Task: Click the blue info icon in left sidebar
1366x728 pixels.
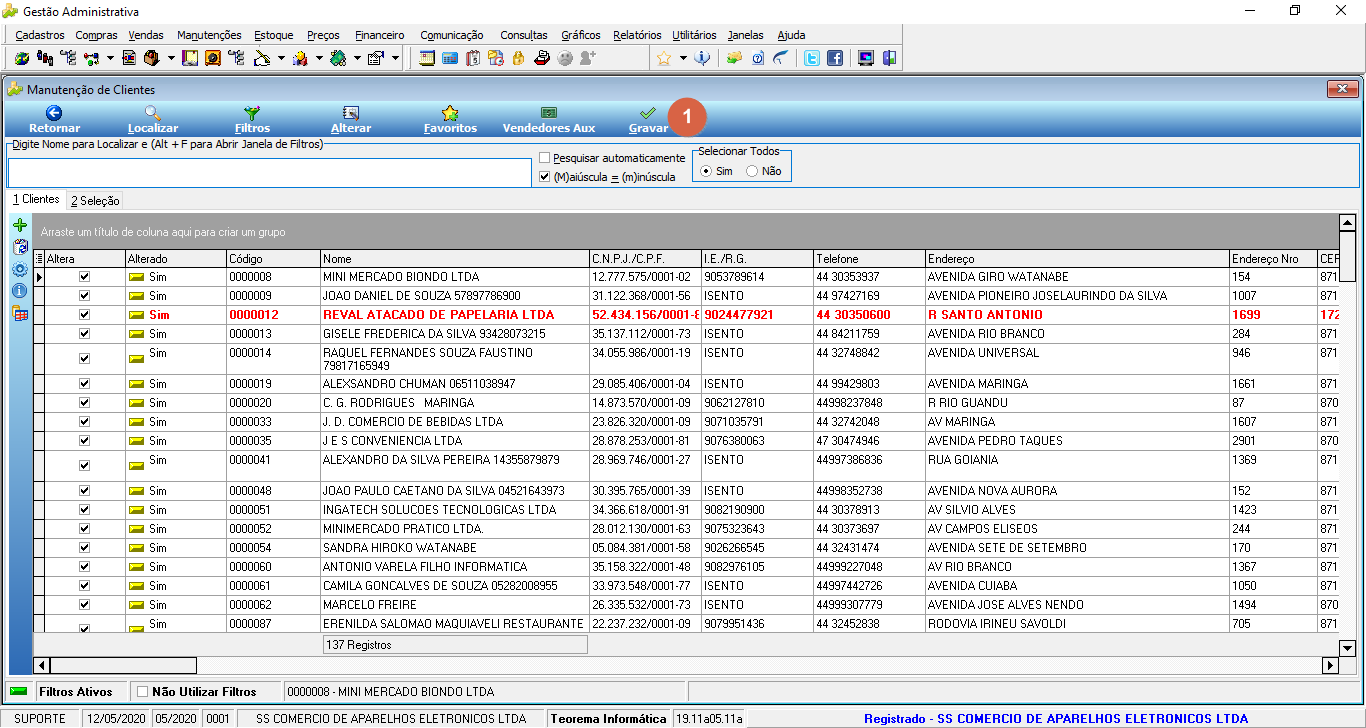Action: (x=20, y=291)
